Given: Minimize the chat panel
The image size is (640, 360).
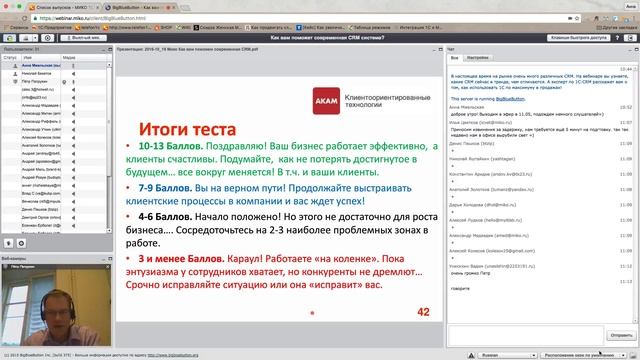Looking at the screenshot, I should tap(630, 49).
